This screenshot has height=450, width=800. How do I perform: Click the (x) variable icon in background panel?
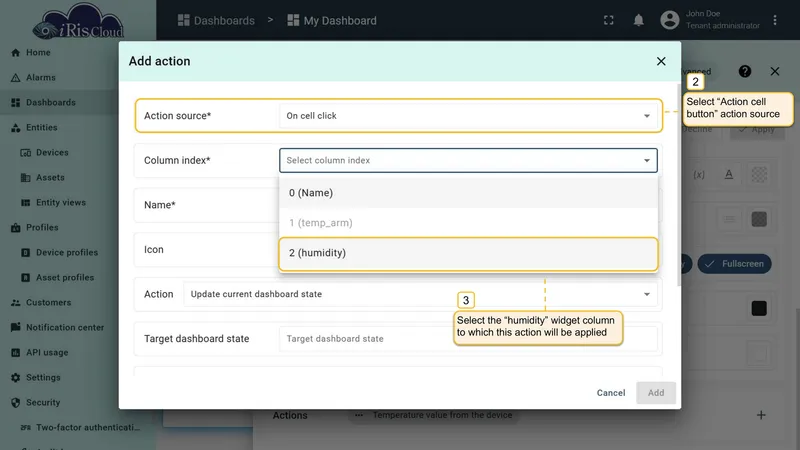click(x=699, y=174)
